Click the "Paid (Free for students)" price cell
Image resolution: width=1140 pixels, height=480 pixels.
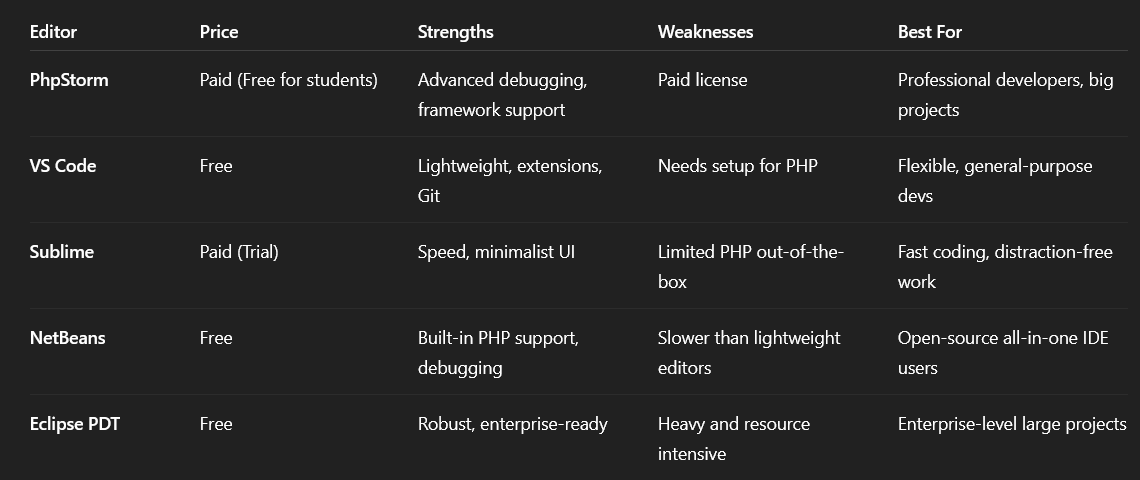289,80
